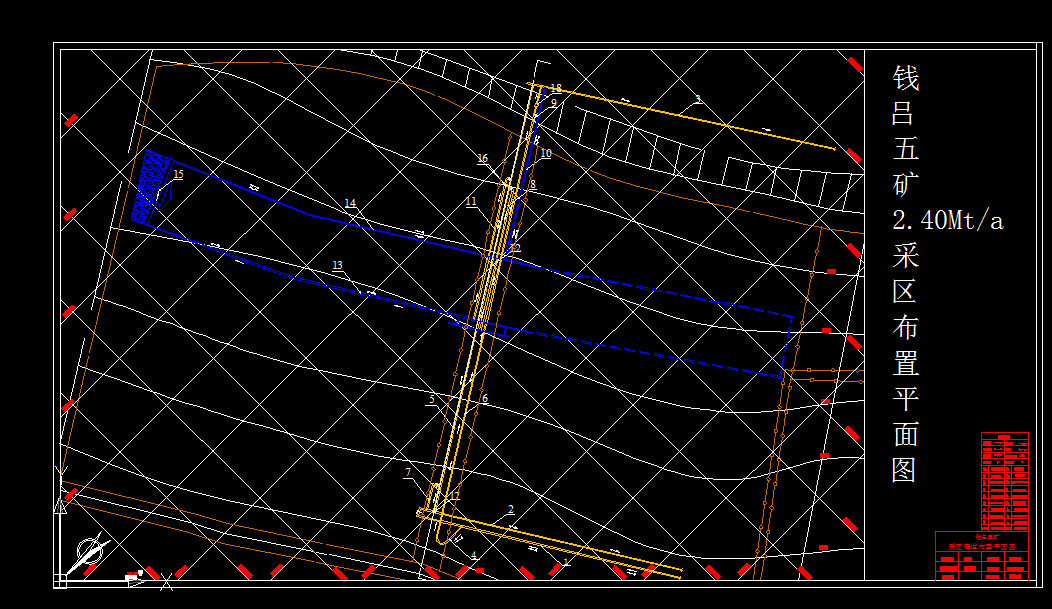Click callout number 4
The image size is (1052, 609).
click(474, 555)
